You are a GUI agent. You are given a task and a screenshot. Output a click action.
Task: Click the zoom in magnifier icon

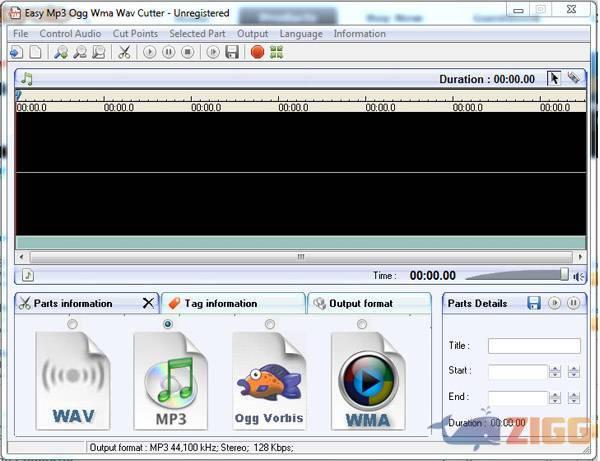(x=61, y=52)
